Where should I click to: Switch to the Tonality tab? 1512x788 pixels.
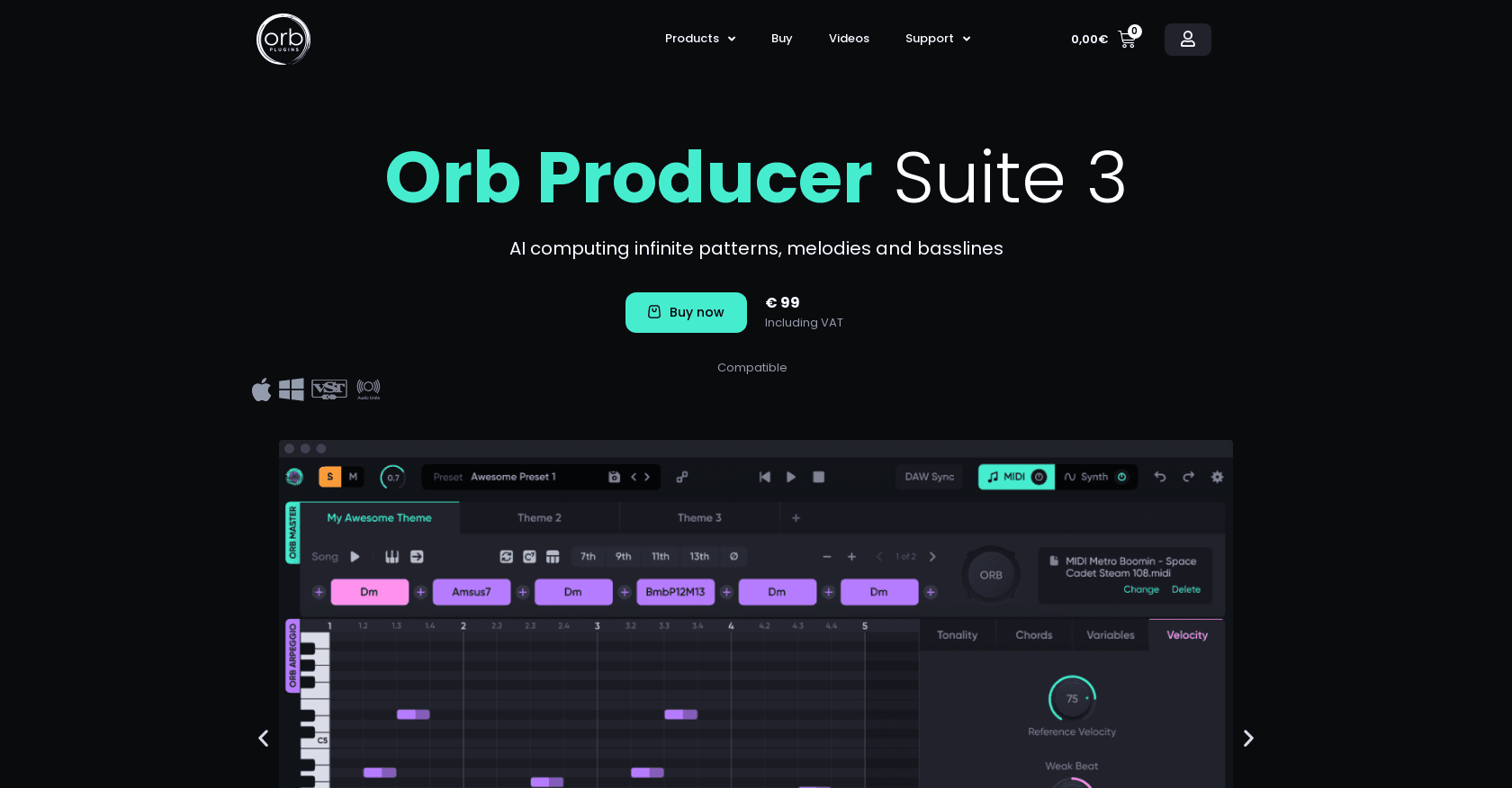point(957,635)
